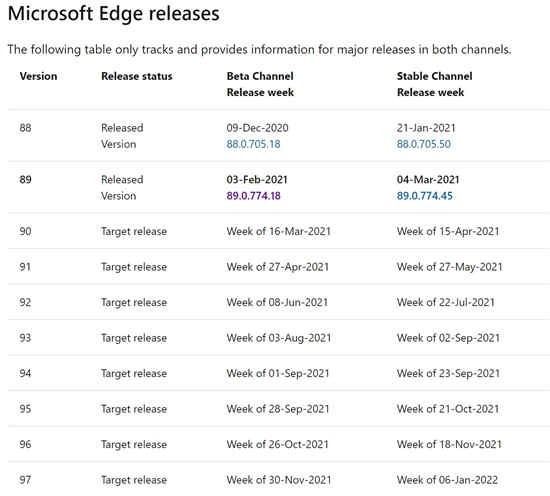This screenshot has width=550, height=496.
Task: Select the Version column header
Action: [x=38, y=76]
